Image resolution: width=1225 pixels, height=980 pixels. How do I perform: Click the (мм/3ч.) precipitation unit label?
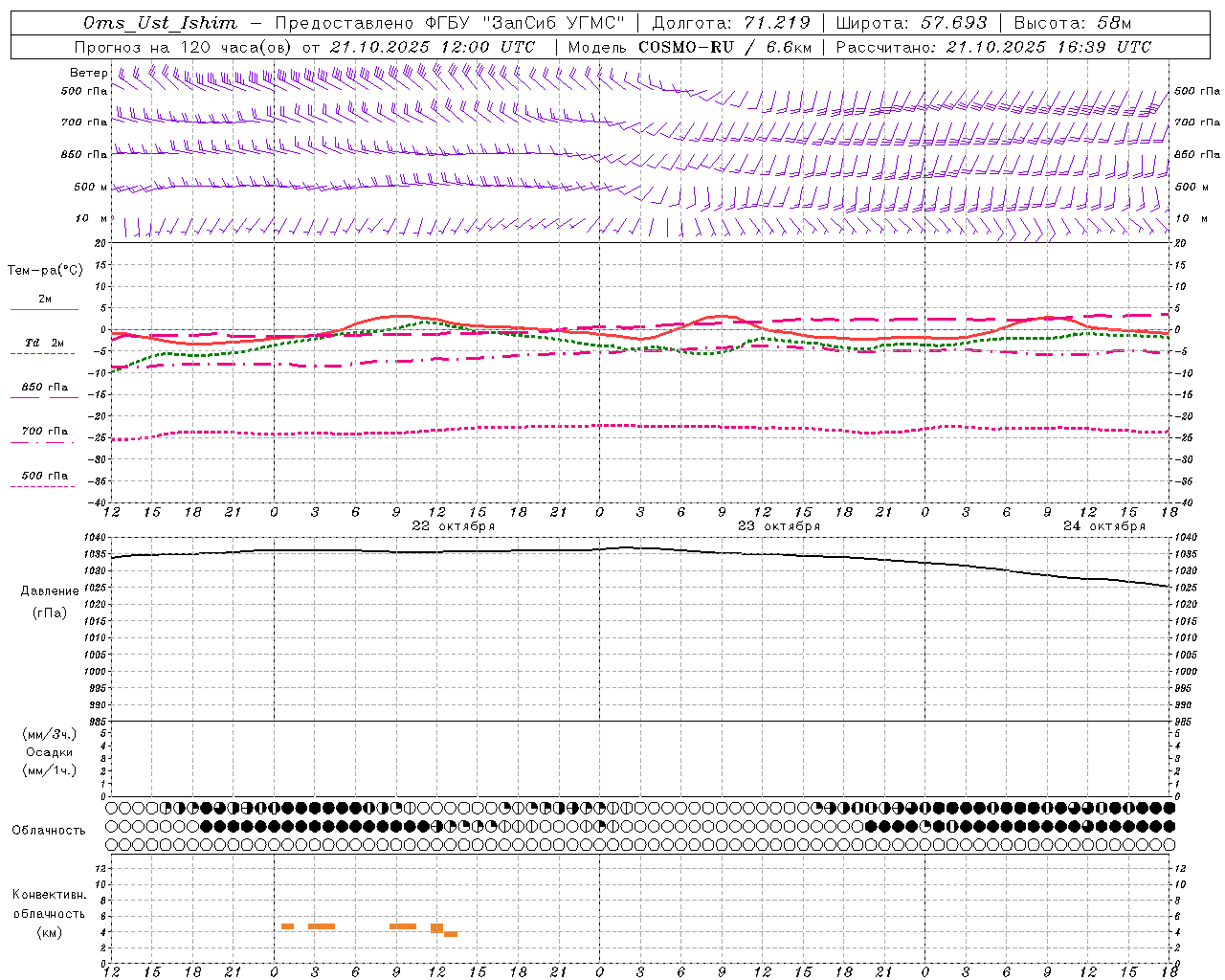click(50, 734)
